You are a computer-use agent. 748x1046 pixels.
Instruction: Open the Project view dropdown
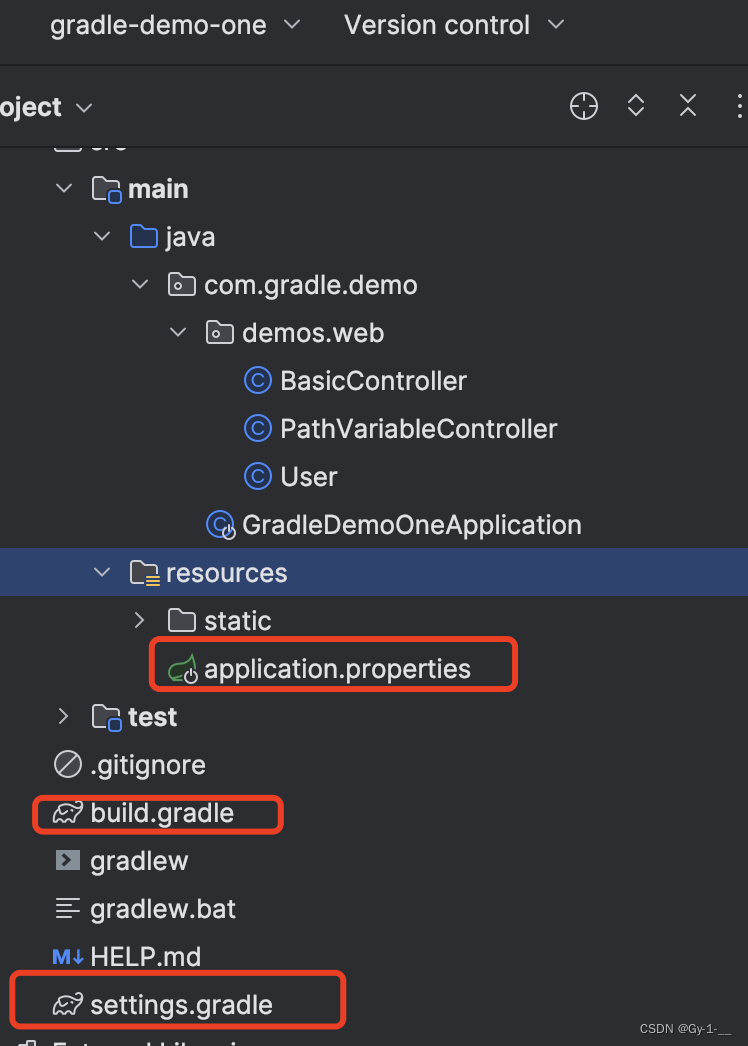(x=83, y=107)
